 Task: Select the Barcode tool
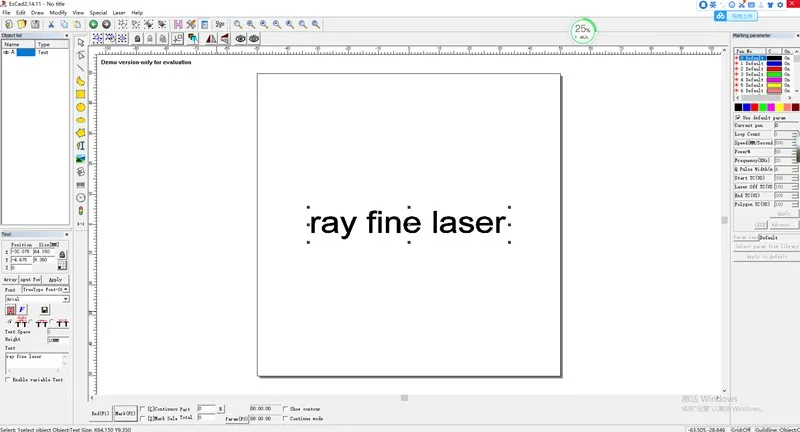[81, 185]
